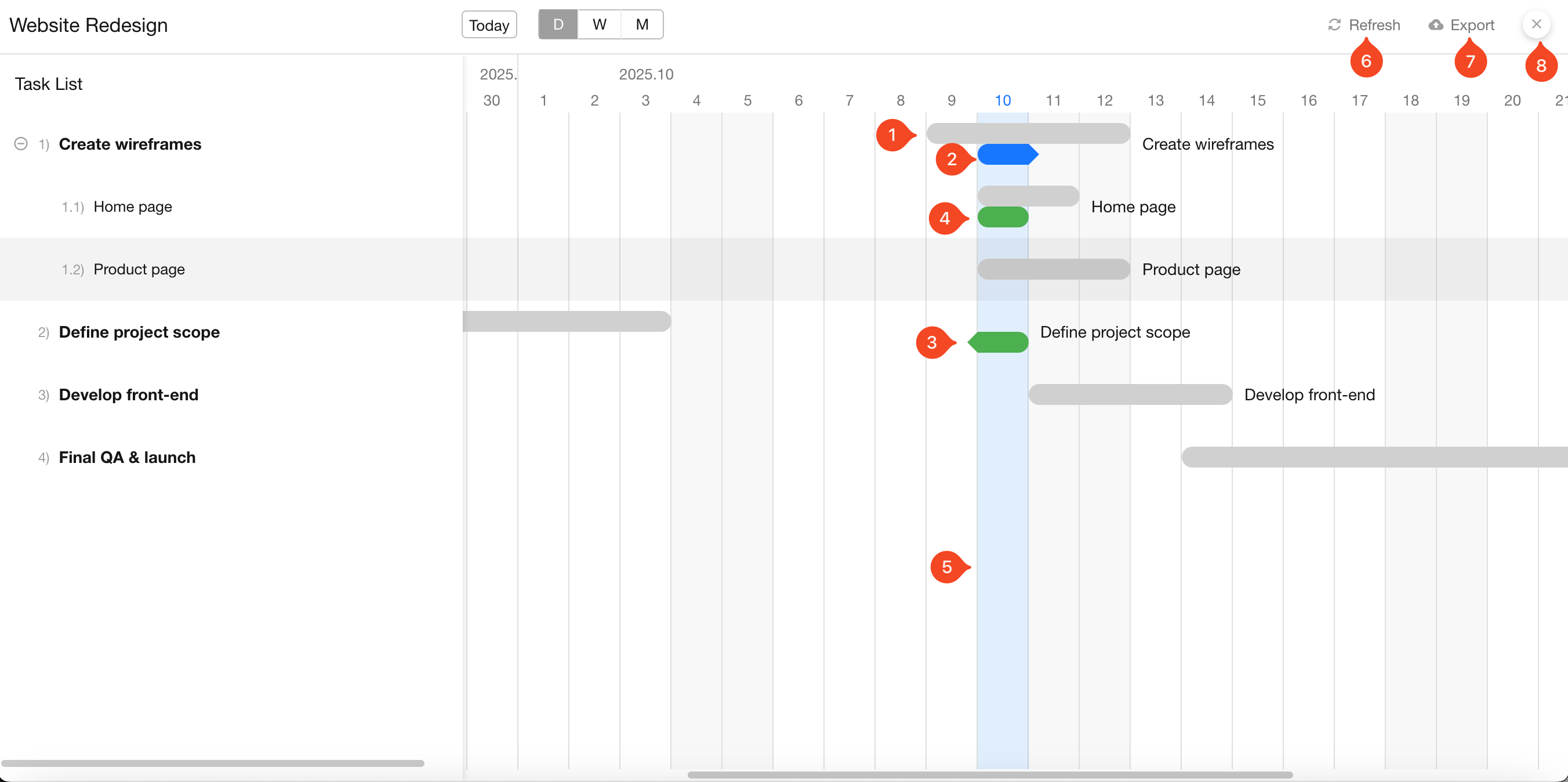
Task: Click the Refresh icon in the header
Action: [1334, 25]
